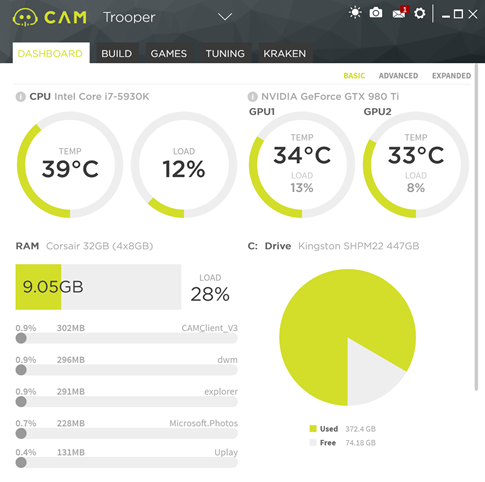Click the CAM skull logo icon
Screen dimensions: 485x482
click(25, 17)
